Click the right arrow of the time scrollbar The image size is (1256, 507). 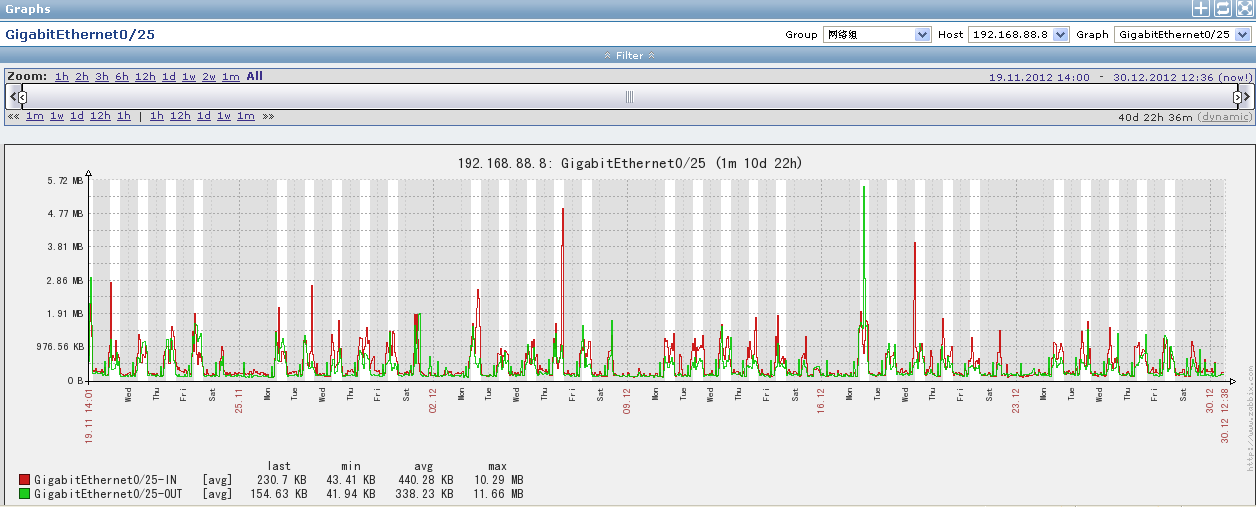tap(1247, 97)
